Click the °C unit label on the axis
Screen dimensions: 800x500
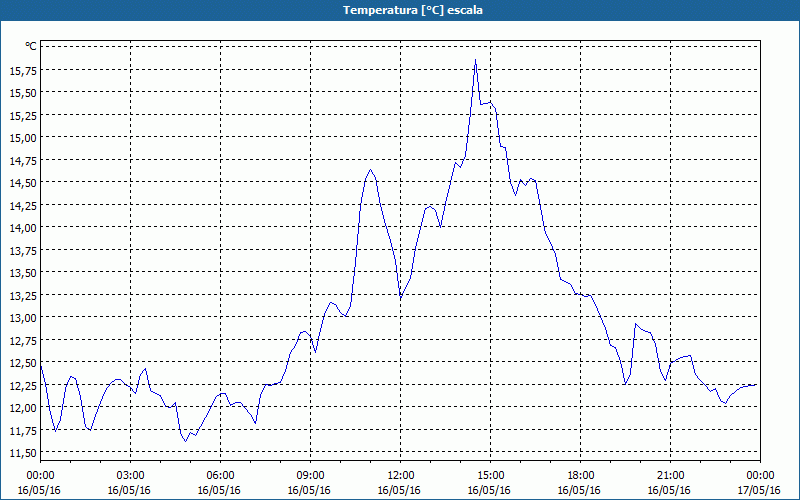coord(31,46)
